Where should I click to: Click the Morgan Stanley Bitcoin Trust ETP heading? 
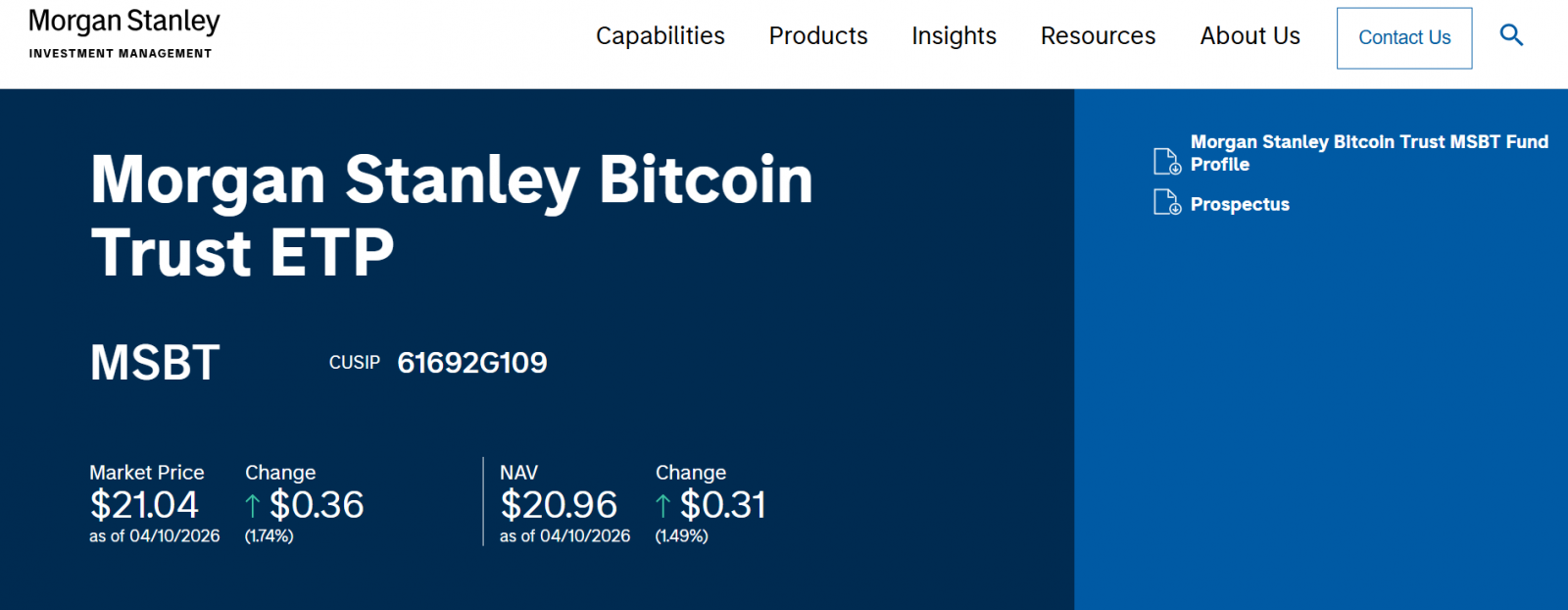pos(451,216)
